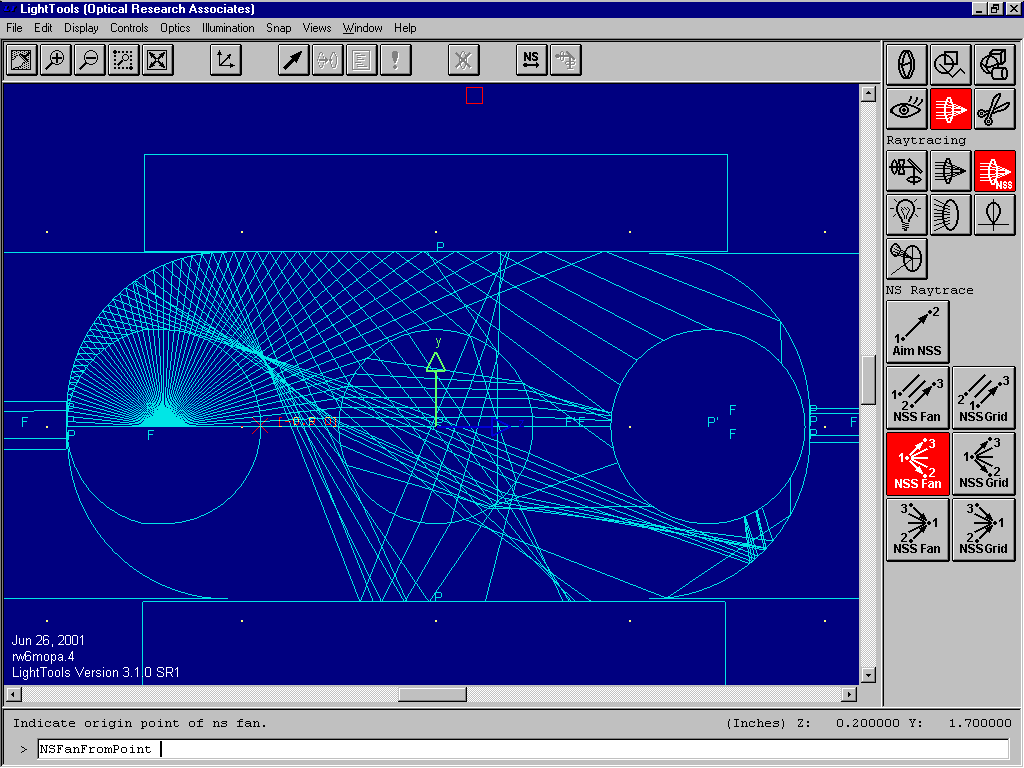The image size is (1024, 768).
Task: Toggle the red NSS raytrace palette button
Action: pyautogui.click(x=994, y=172)
